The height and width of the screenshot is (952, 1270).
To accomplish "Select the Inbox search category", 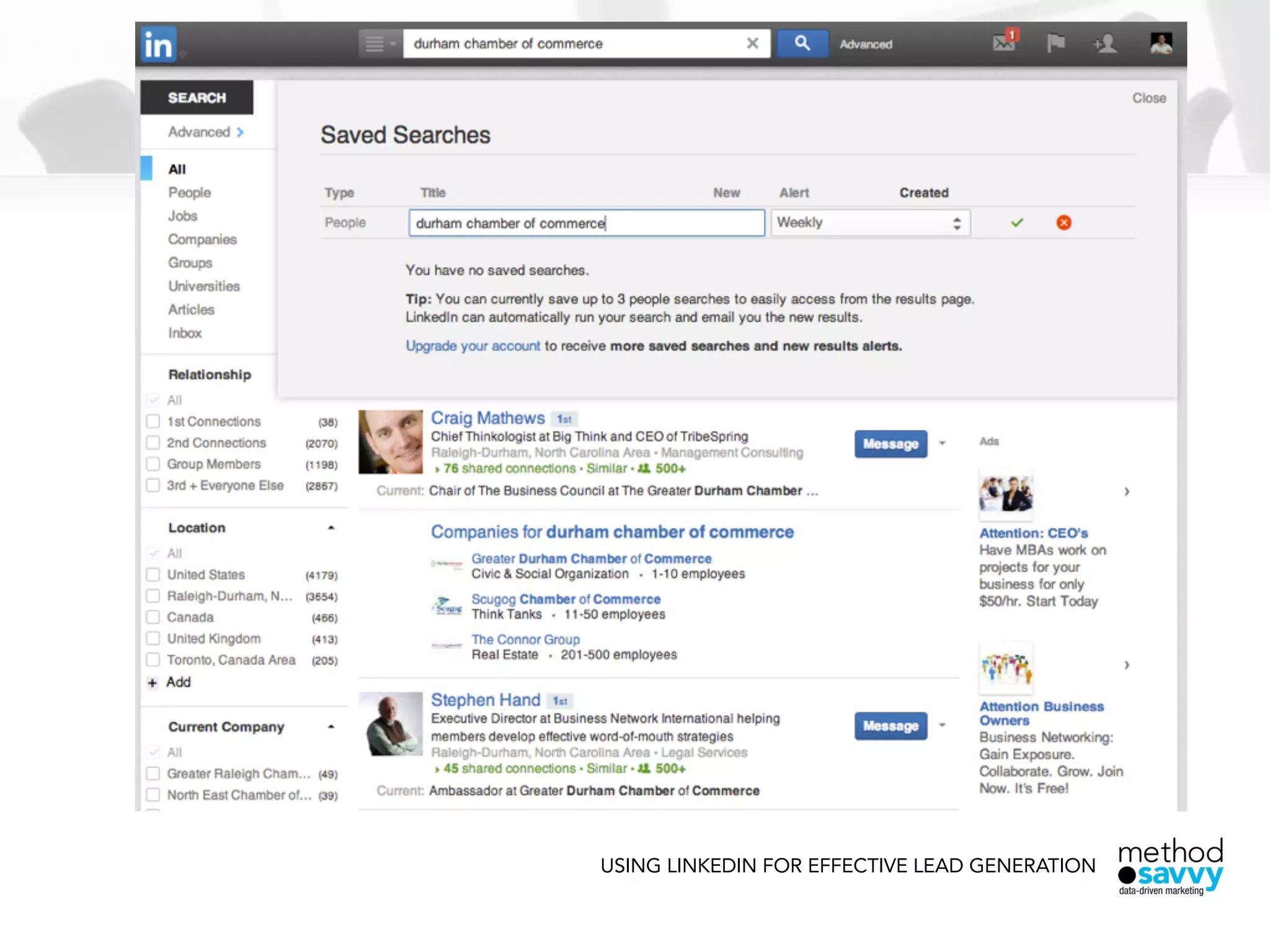I will pos(185,333).
